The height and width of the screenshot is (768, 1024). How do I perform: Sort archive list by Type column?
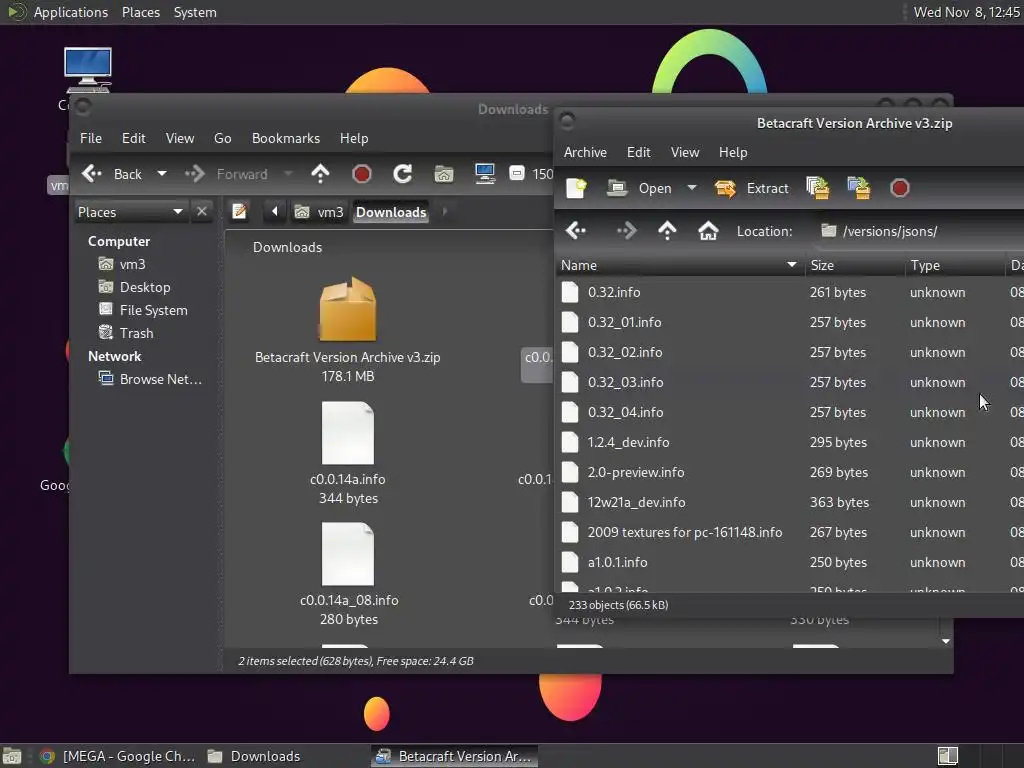(955, 265)
